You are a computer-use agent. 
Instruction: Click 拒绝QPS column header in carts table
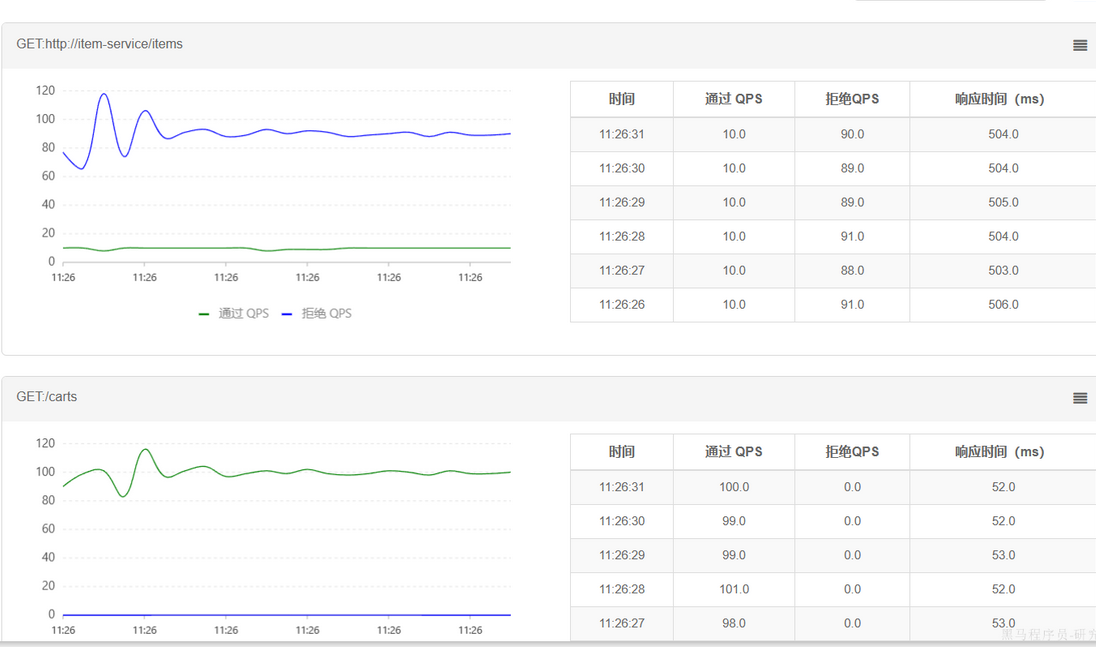click(x=852, y=452)
